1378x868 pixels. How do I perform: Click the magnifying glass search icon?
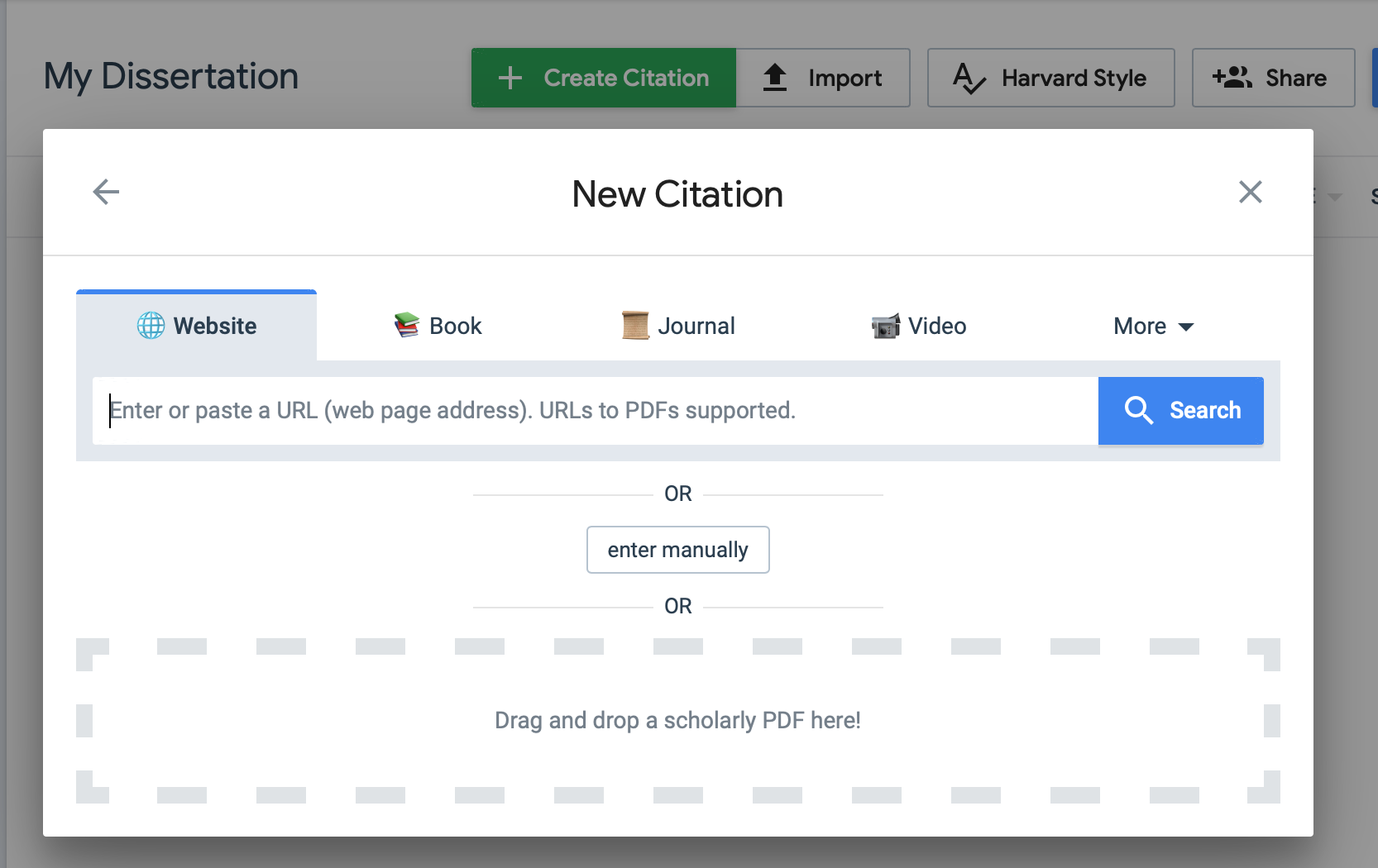coord(1139,410)
